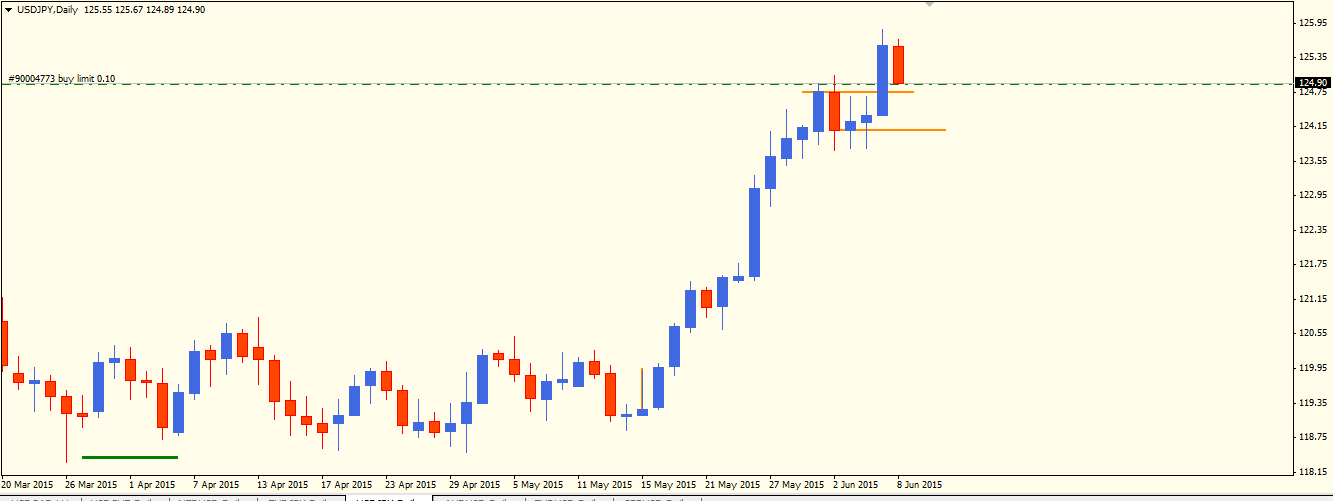This screenshot has width=1333, height=501.
Task: Click the 13 Apr 2015 date label
Action: tap(283, 484)
